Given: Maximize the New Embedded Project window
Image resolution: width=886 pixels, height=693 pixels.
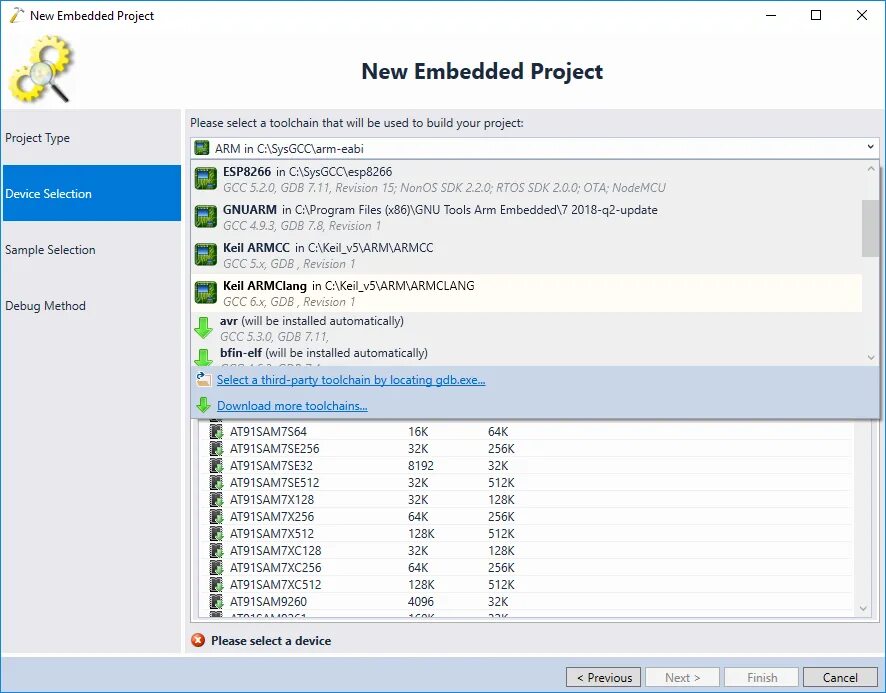Looking at the screenshot, I should point(815,15).
